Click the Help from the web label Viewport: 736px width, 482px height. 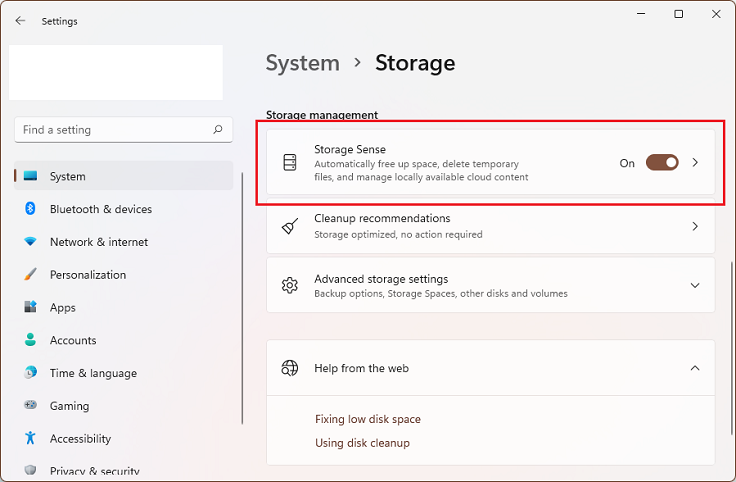pos(361,368)
